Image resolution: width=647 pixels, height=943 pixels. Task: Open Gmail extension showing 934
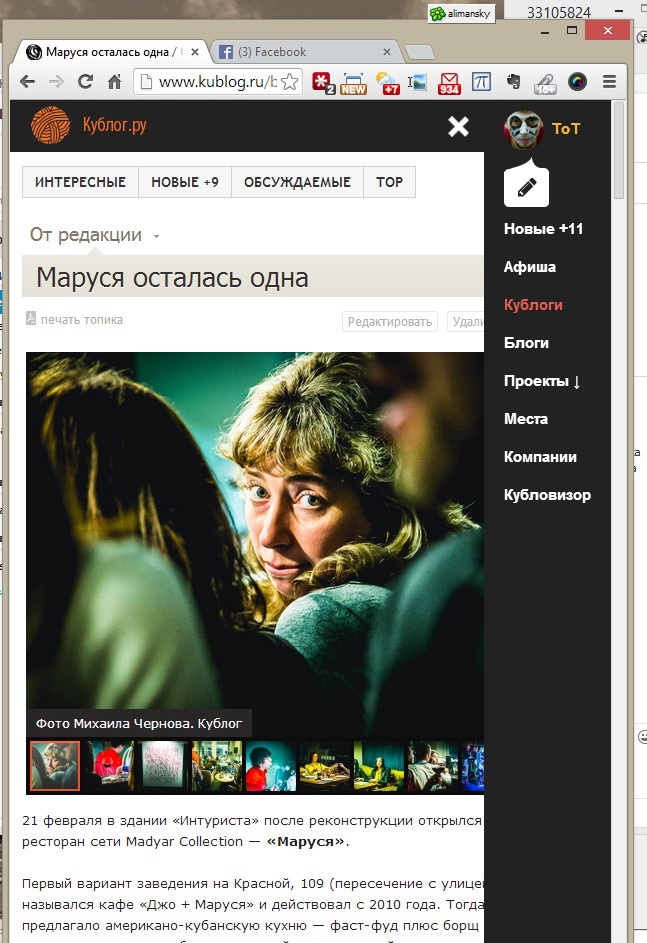point(449,83)
